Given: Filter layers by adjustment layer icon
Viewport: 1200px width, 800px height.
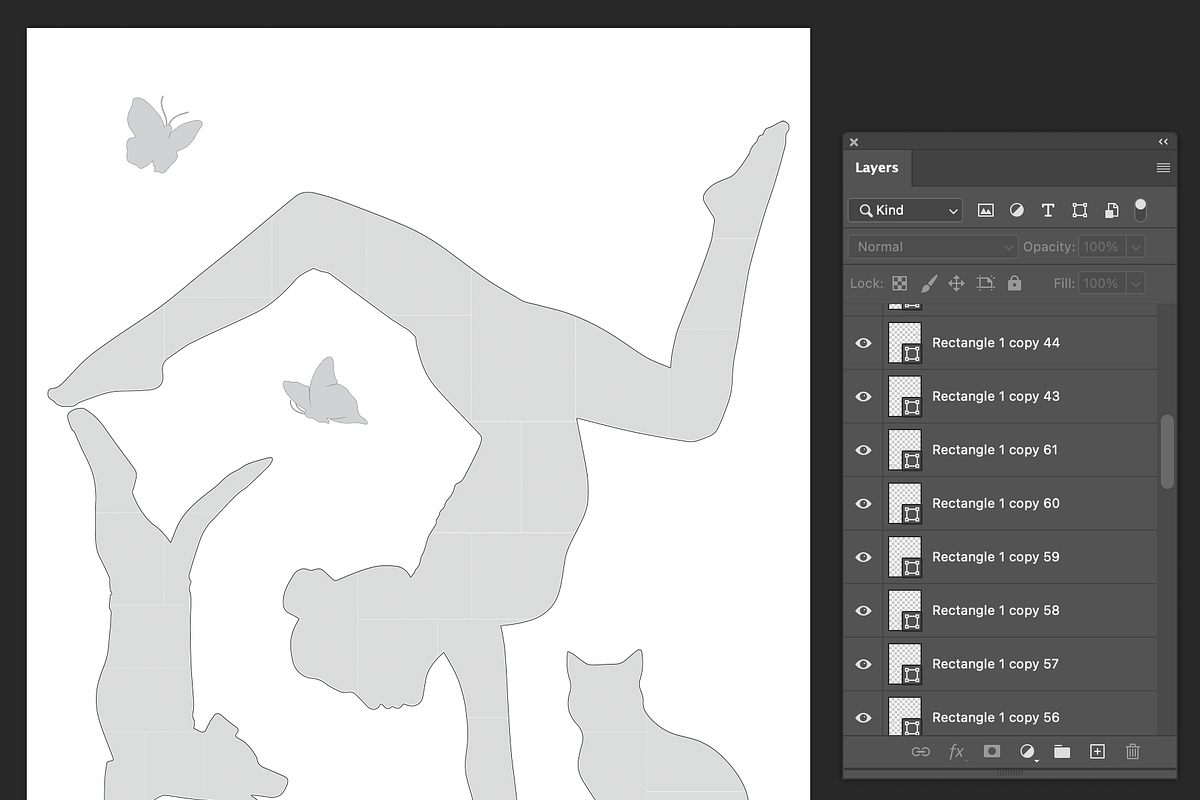Looking at the screenshot, I should [x=1017, y=210].
